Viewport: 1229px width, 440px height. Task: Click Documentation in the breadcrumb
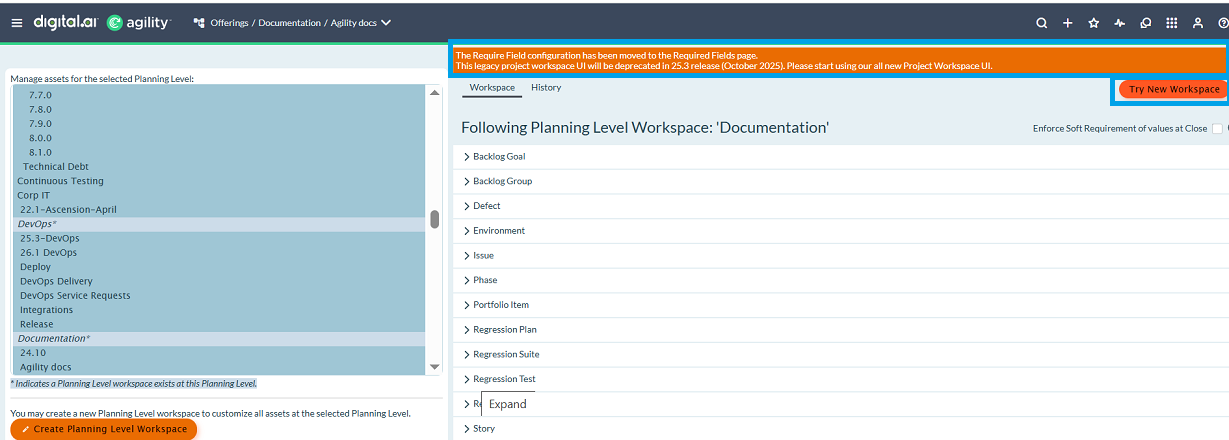tap(290, 23)
